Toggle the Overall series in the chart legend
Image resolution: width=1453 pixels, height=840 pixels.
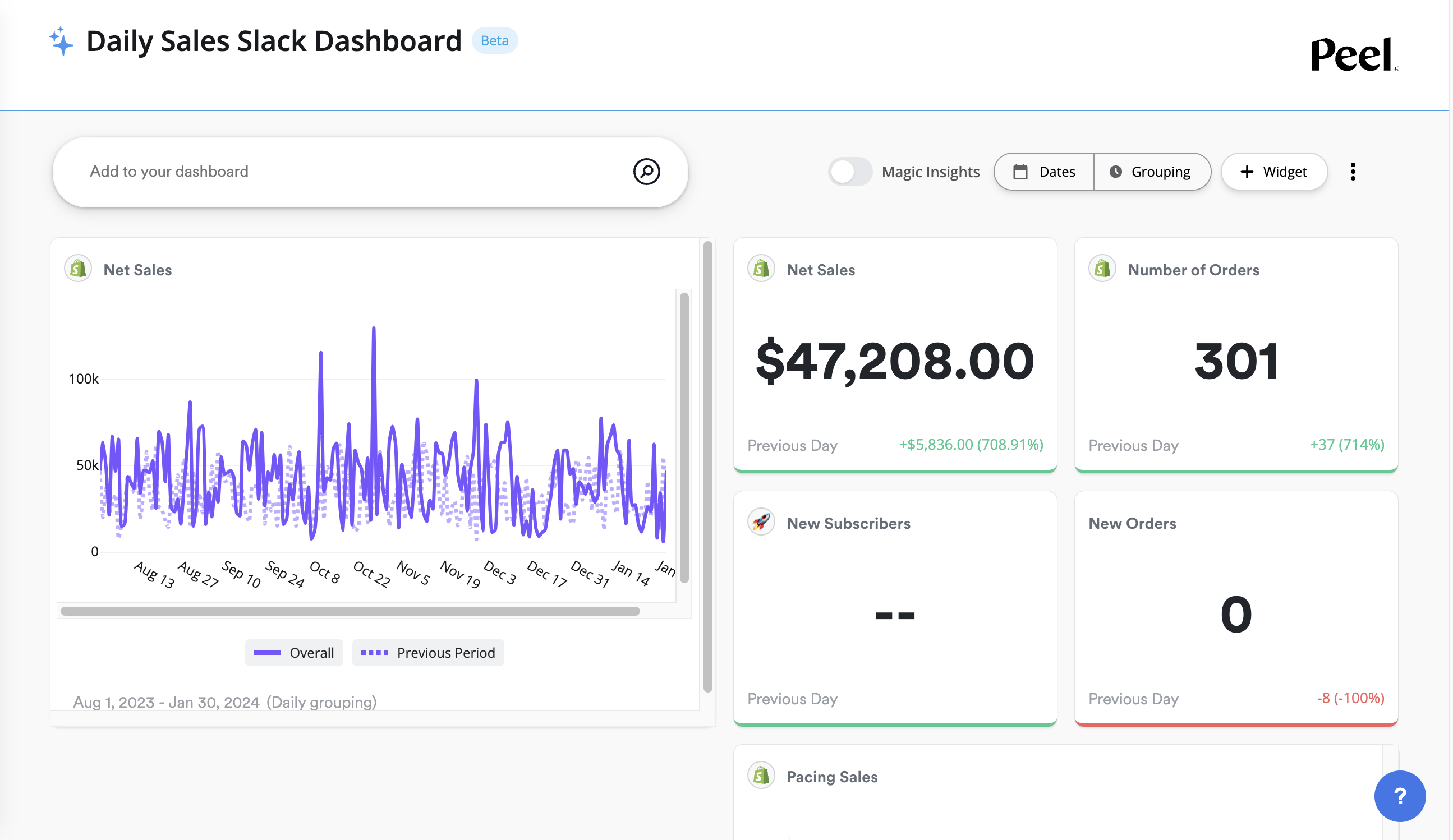tap(294, 652)
